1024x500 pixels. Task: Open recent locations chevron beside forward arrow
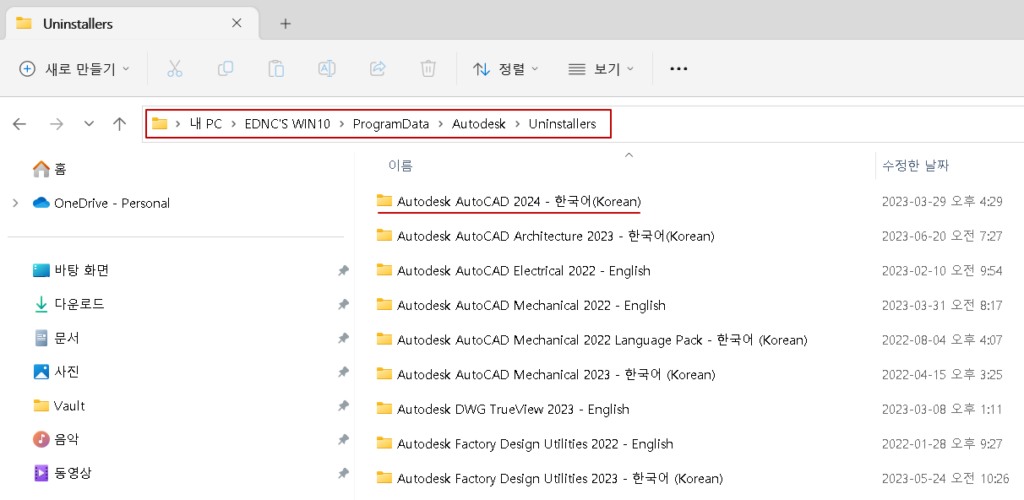click(x=89, y=124)
